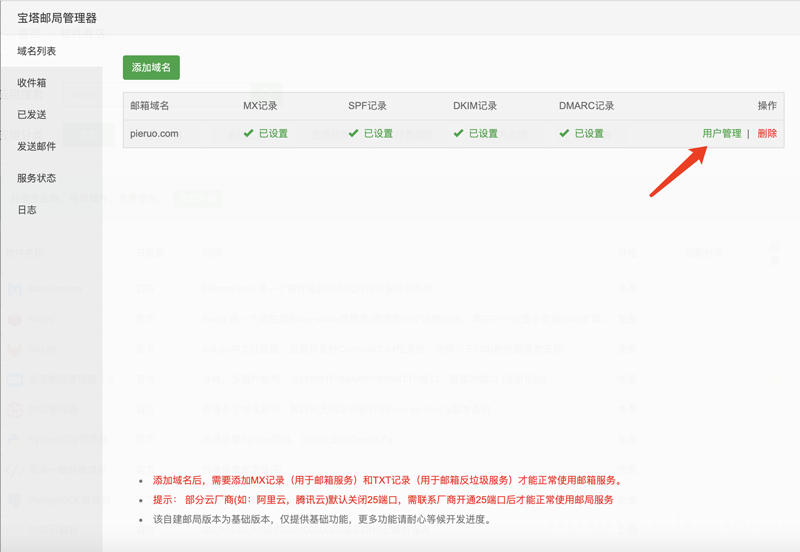Click the green checkmark under DKIM记录
The width and height of the screenshot is (800, 552).
[459, 134]
